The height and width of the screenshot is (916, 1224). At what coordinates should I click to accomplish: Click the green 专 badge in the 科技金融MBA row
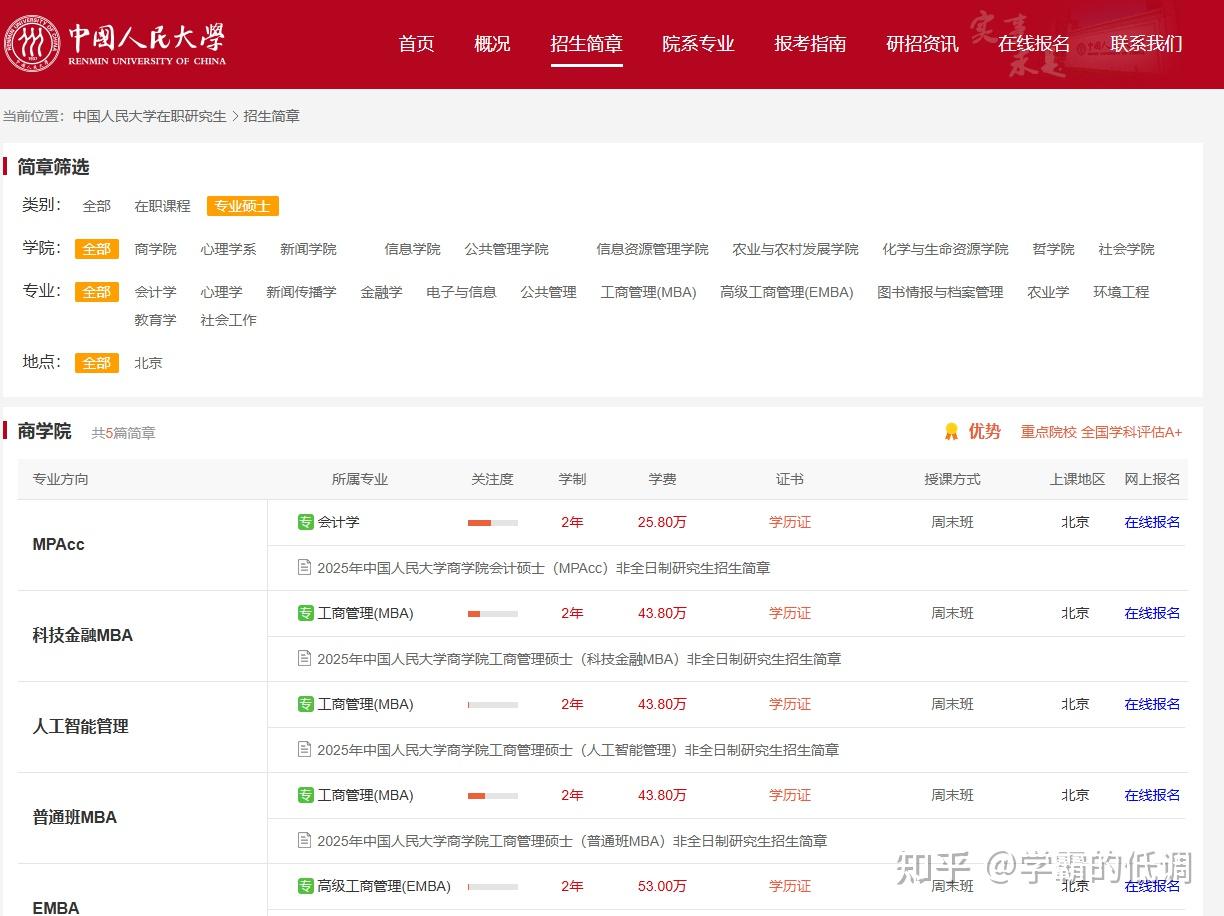306,613
